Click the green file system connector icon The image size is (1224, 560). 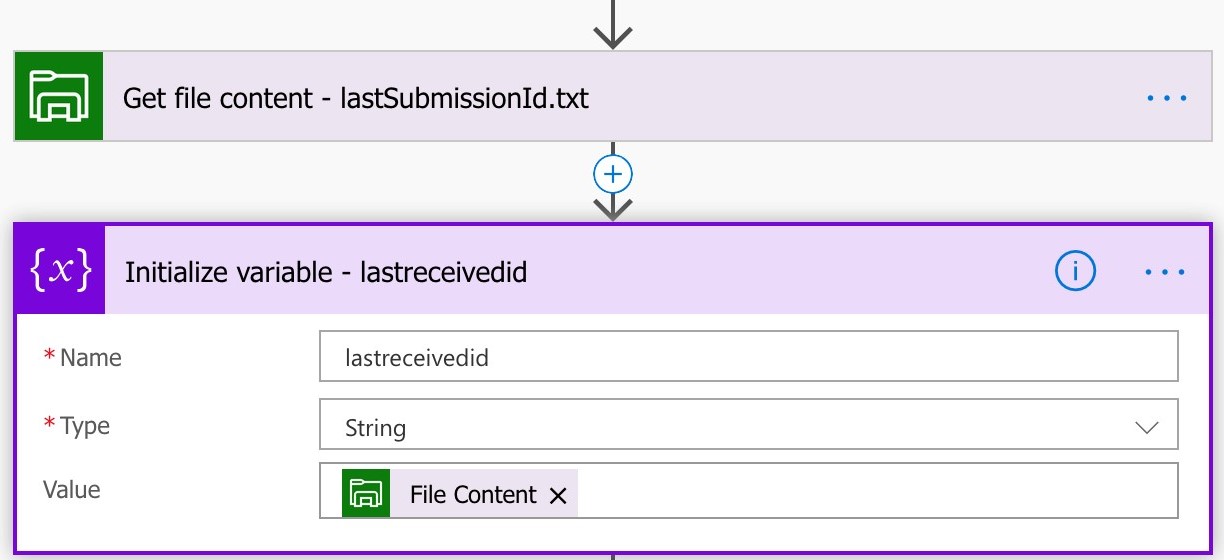(x=59, y=97)
